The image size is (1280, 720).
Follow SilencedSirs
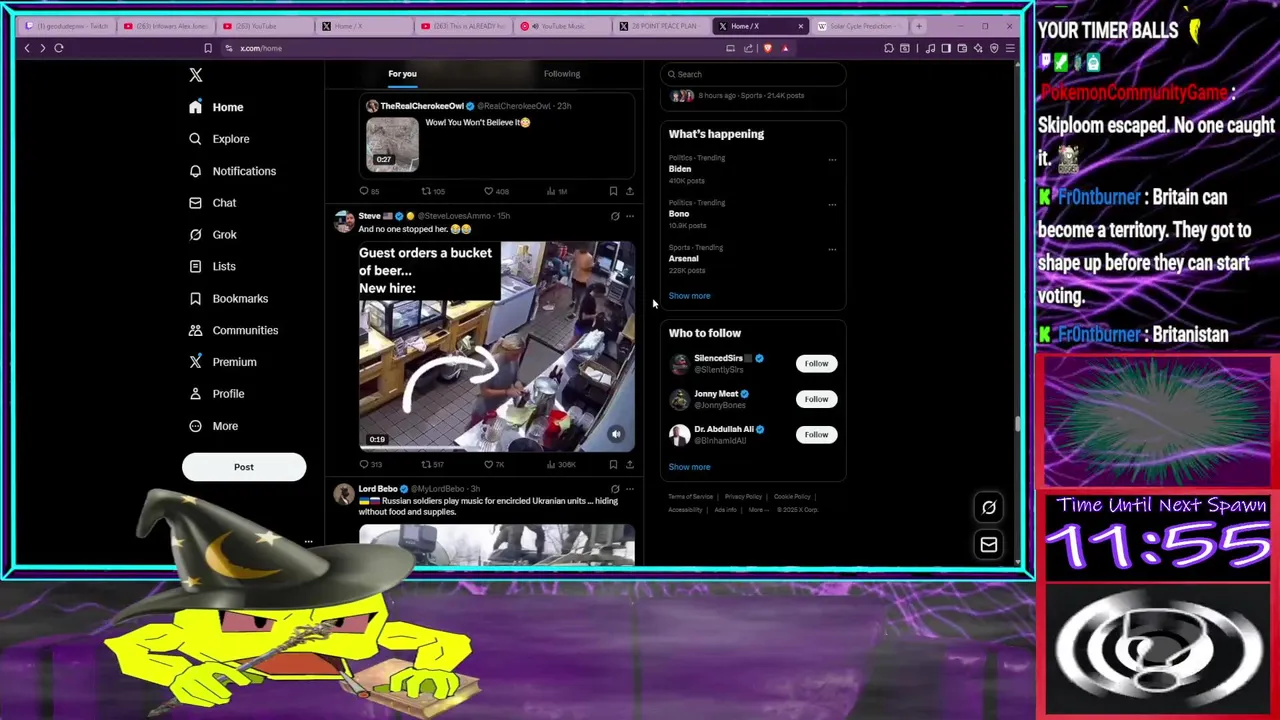point(816,364)
